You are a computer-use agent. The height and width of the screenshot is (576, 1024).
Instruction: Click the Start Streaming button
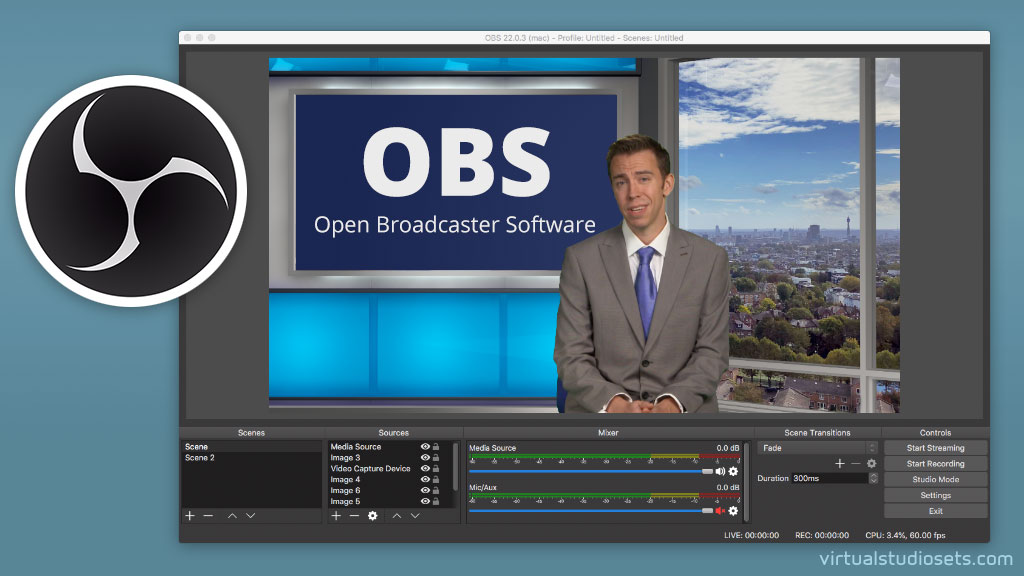(x=935, y=448)
